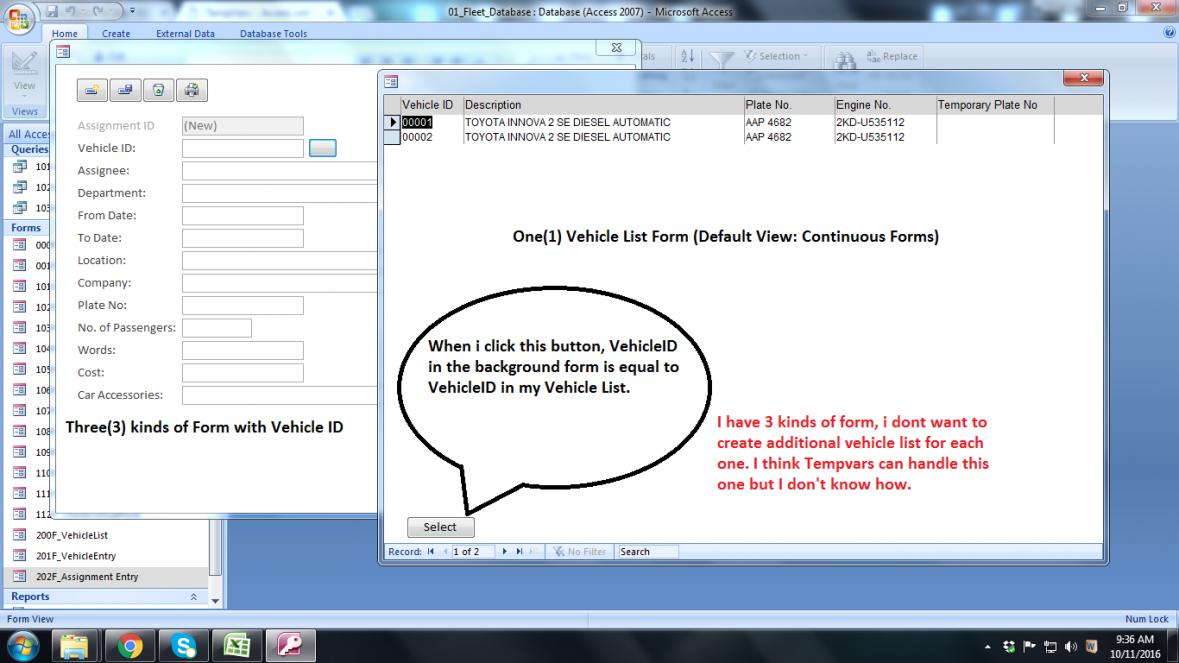
Task: Click the Office Button orb
Action: pyautogui.click(x=20, y=18)
